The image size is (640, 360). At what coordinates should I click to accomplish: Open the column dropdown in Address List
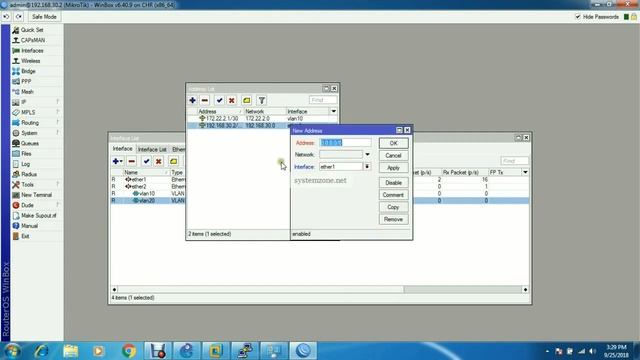[x=333, y=111]
